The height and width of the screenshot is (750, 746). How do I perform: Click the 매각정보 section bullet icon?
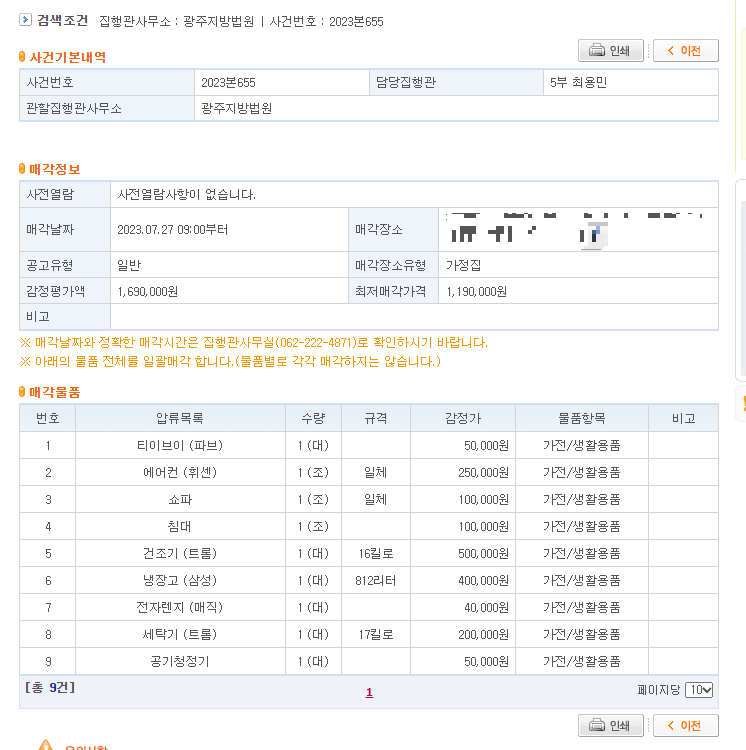point(22,169)
